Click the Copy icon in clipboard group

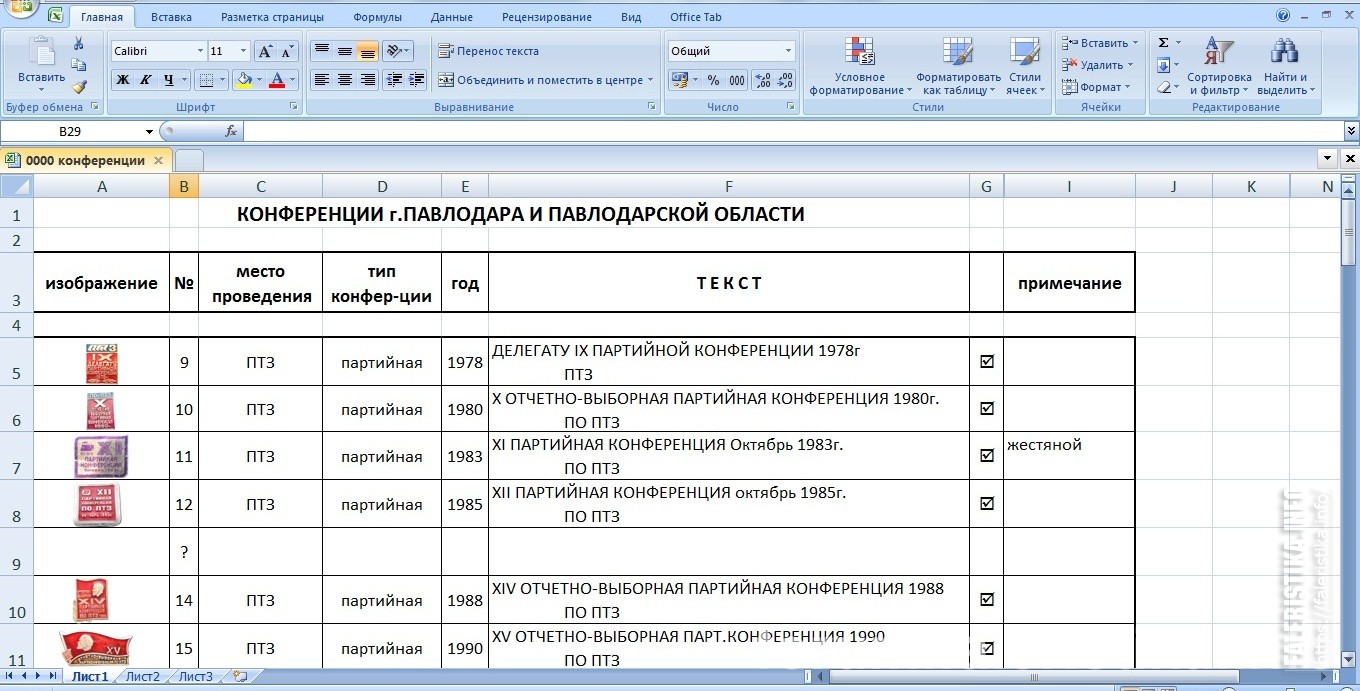(x=79, y=65)
